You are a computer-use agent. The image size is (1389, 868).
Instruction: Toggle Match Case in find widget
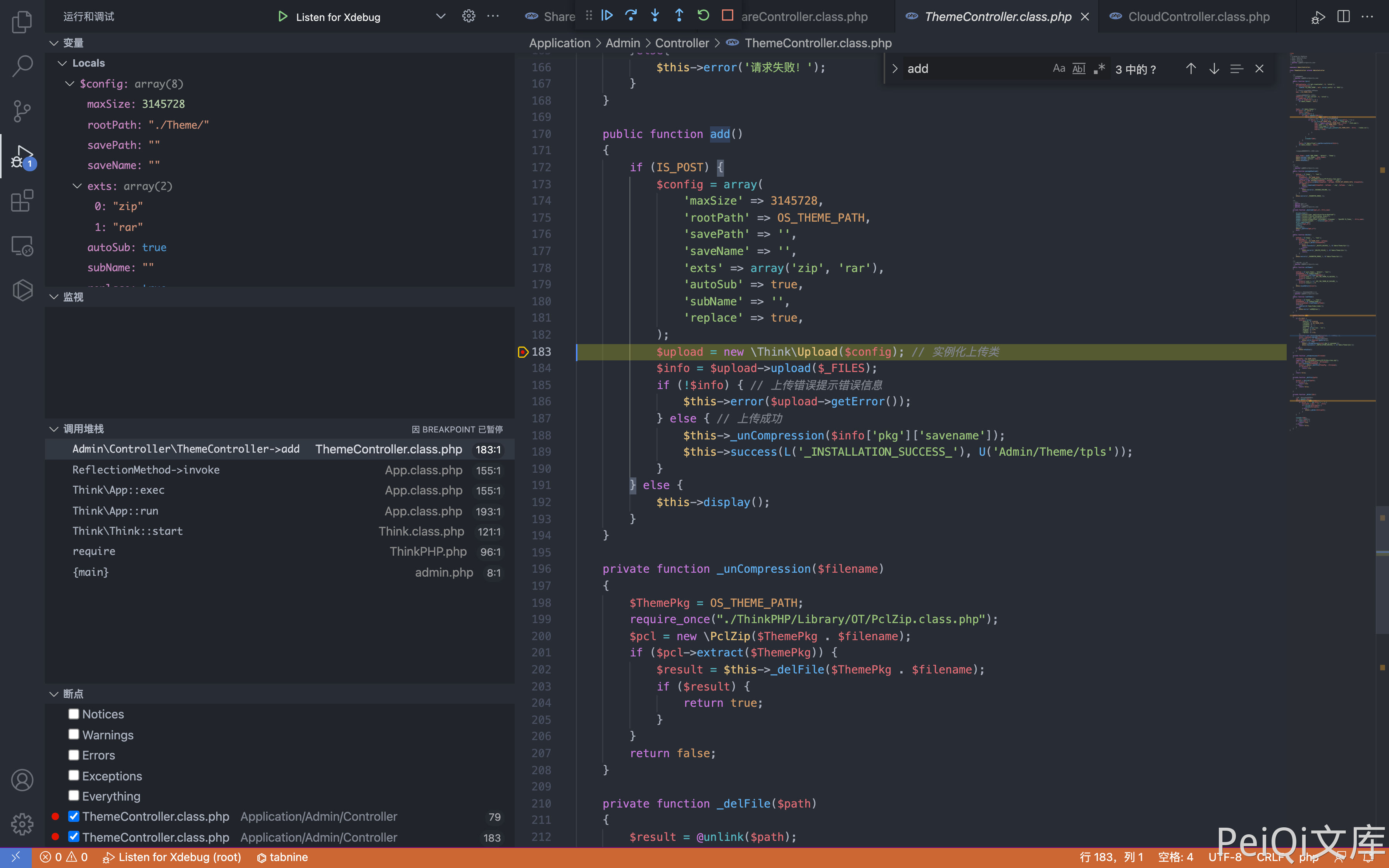1059,69
